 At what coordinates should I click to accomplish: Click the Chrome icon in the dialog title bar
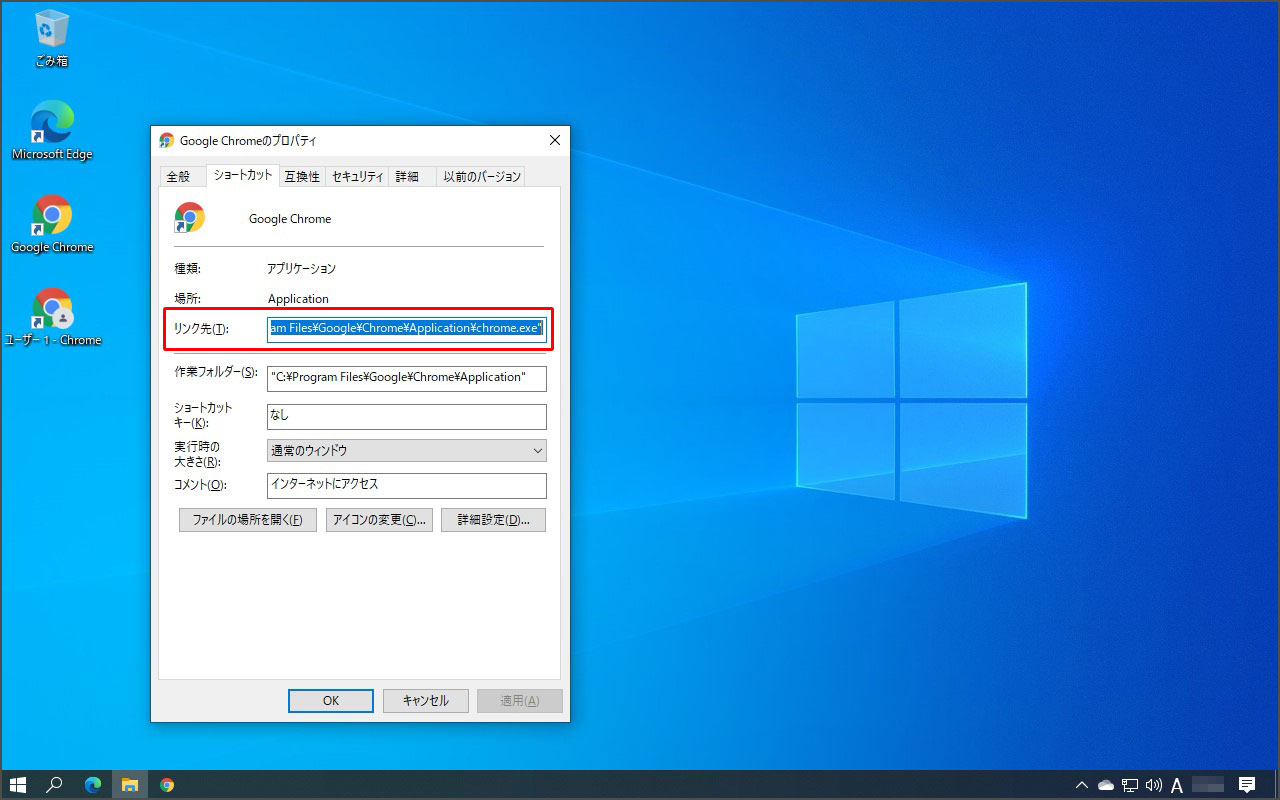coord(167,141)
